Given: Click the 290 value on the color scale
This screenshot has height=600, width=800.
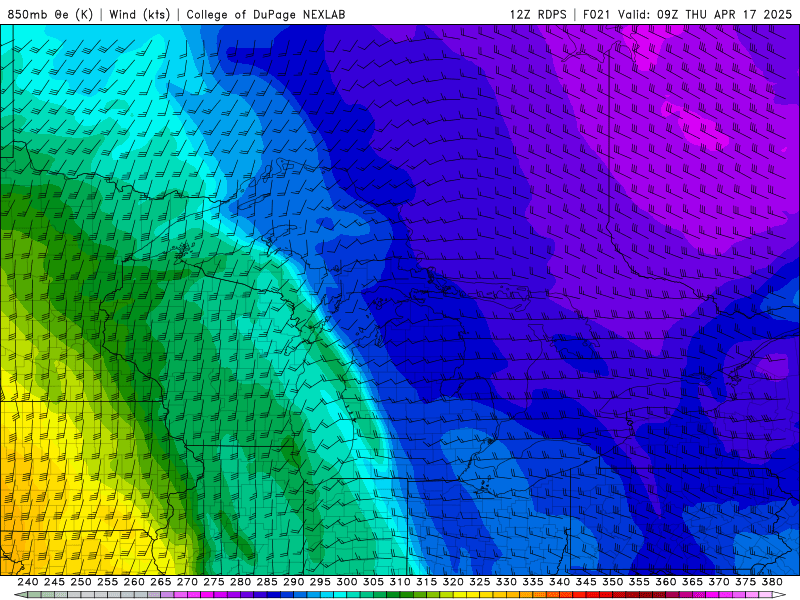Looking at the screenshot, I should 293,582.
